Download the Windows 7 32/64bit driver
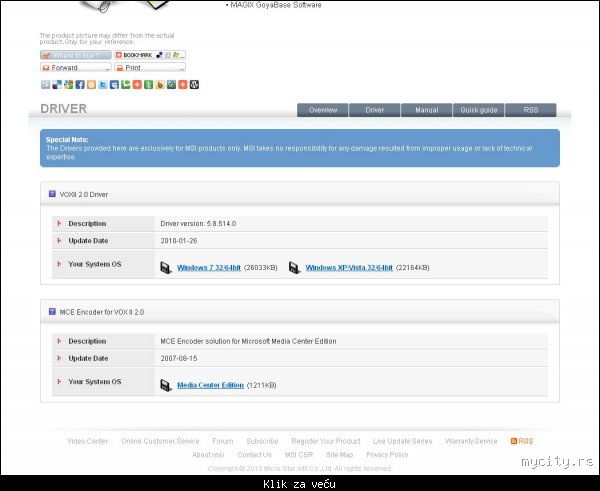Viewport: 600px width, 491px height. 209,268
